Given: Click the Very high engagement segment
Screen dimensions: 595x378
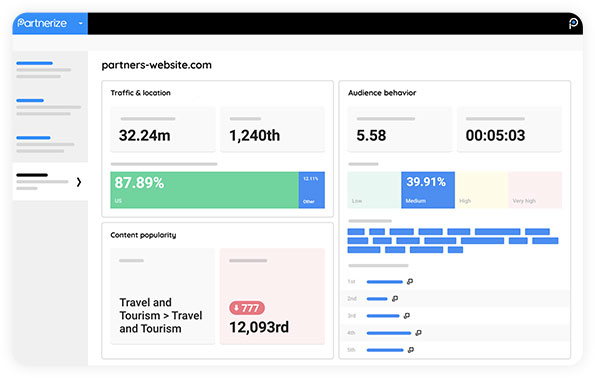Looking at the screenshot, I should coord(535,190).
